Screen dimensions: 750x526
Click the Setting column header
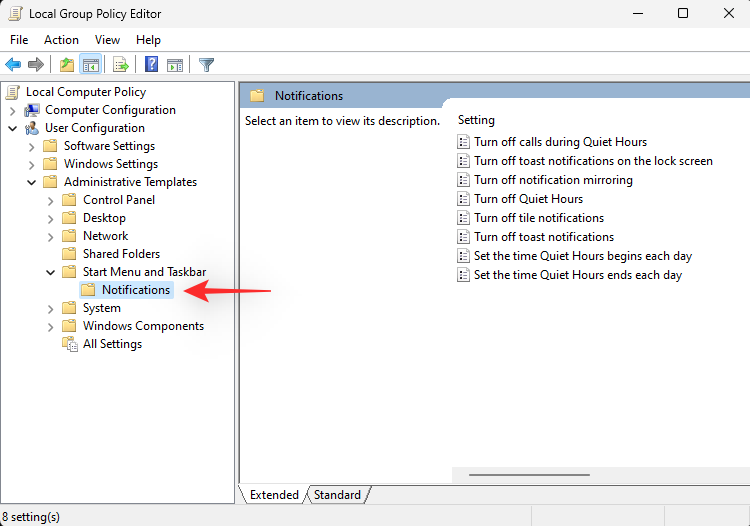476,120
